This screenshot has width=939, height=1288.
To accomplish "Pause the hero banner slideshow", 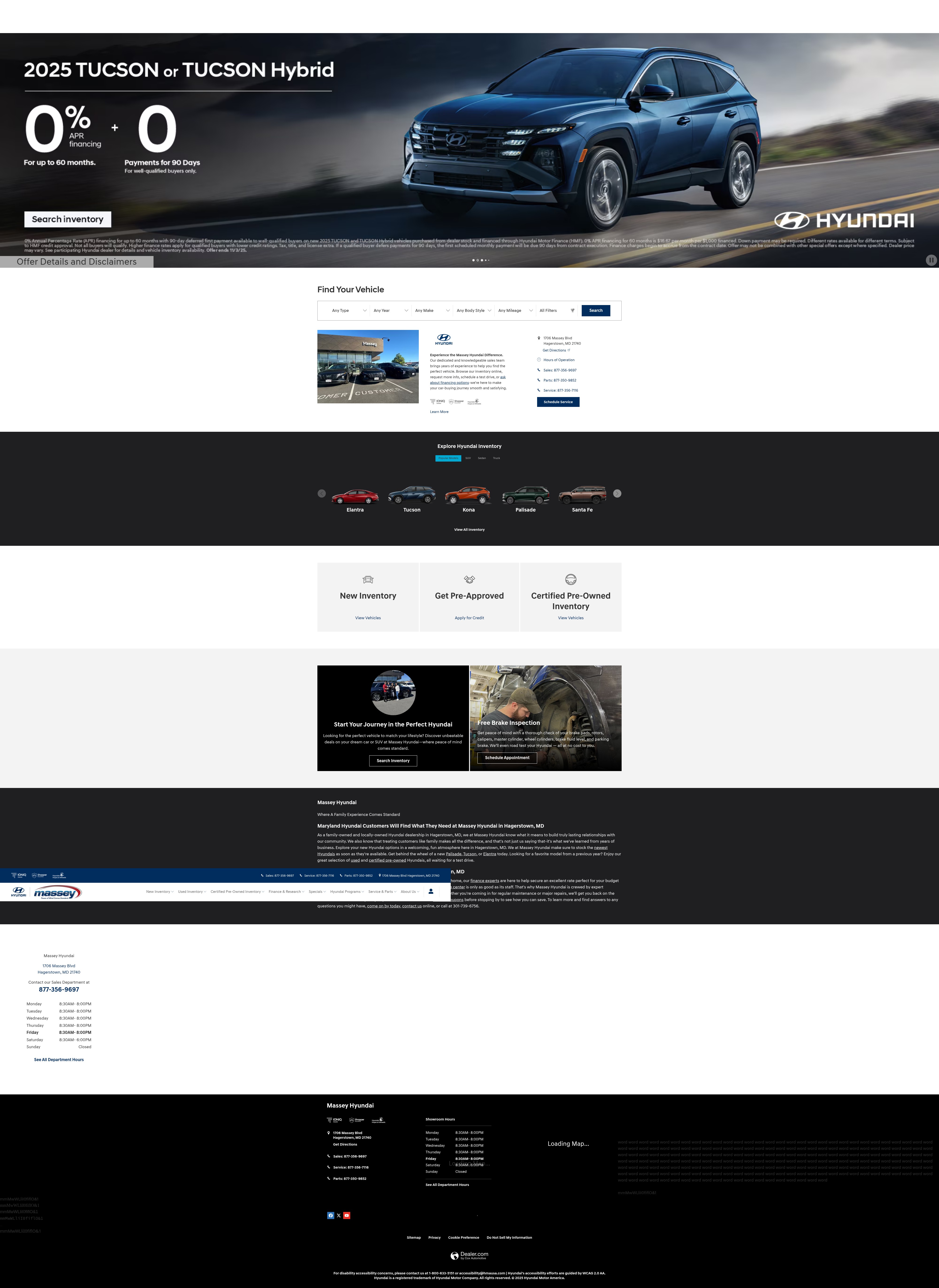I will (x=931, y=260).
